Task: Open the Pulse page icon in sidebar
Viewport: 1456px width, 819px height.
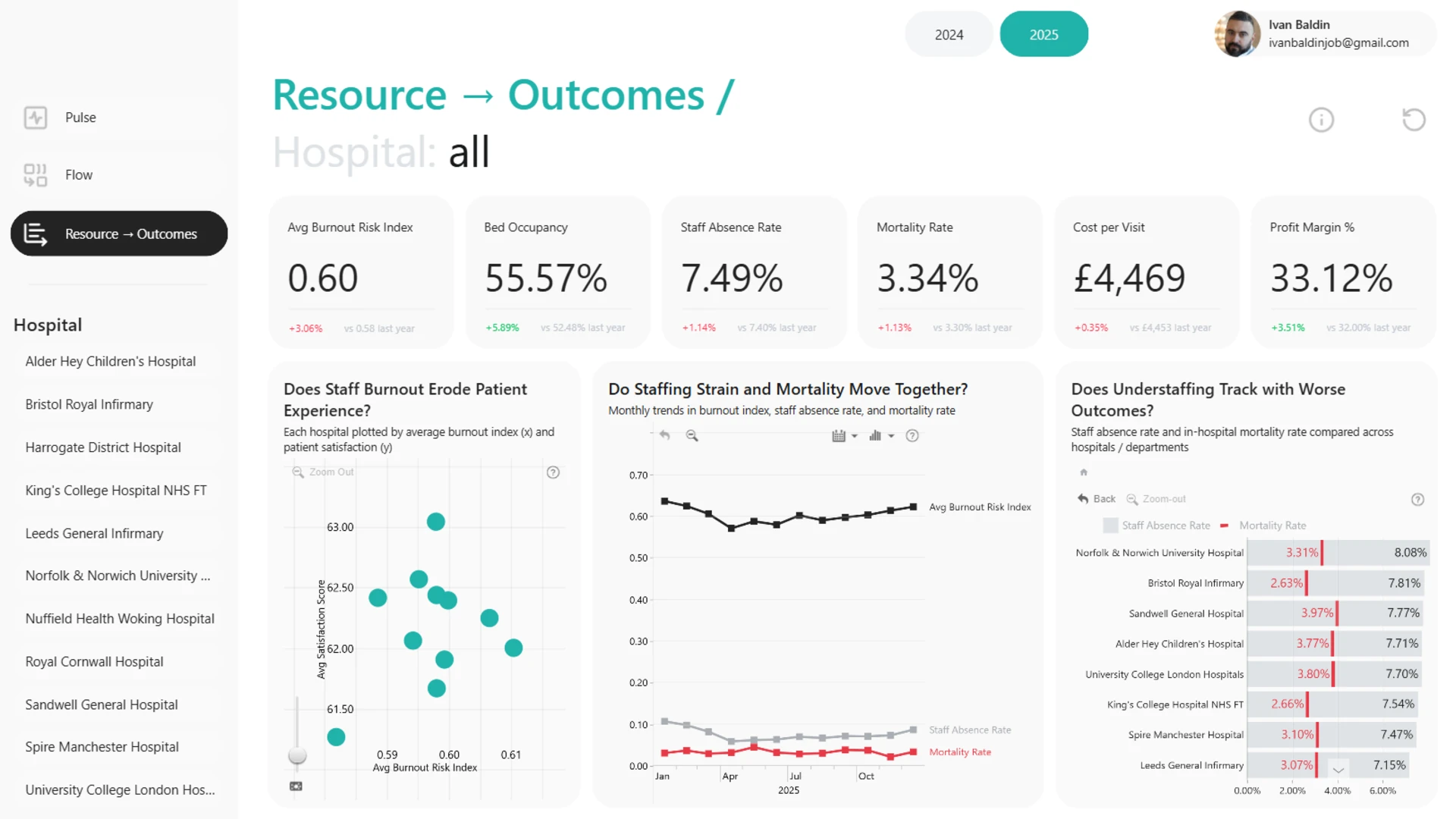Action: point(36,118)
